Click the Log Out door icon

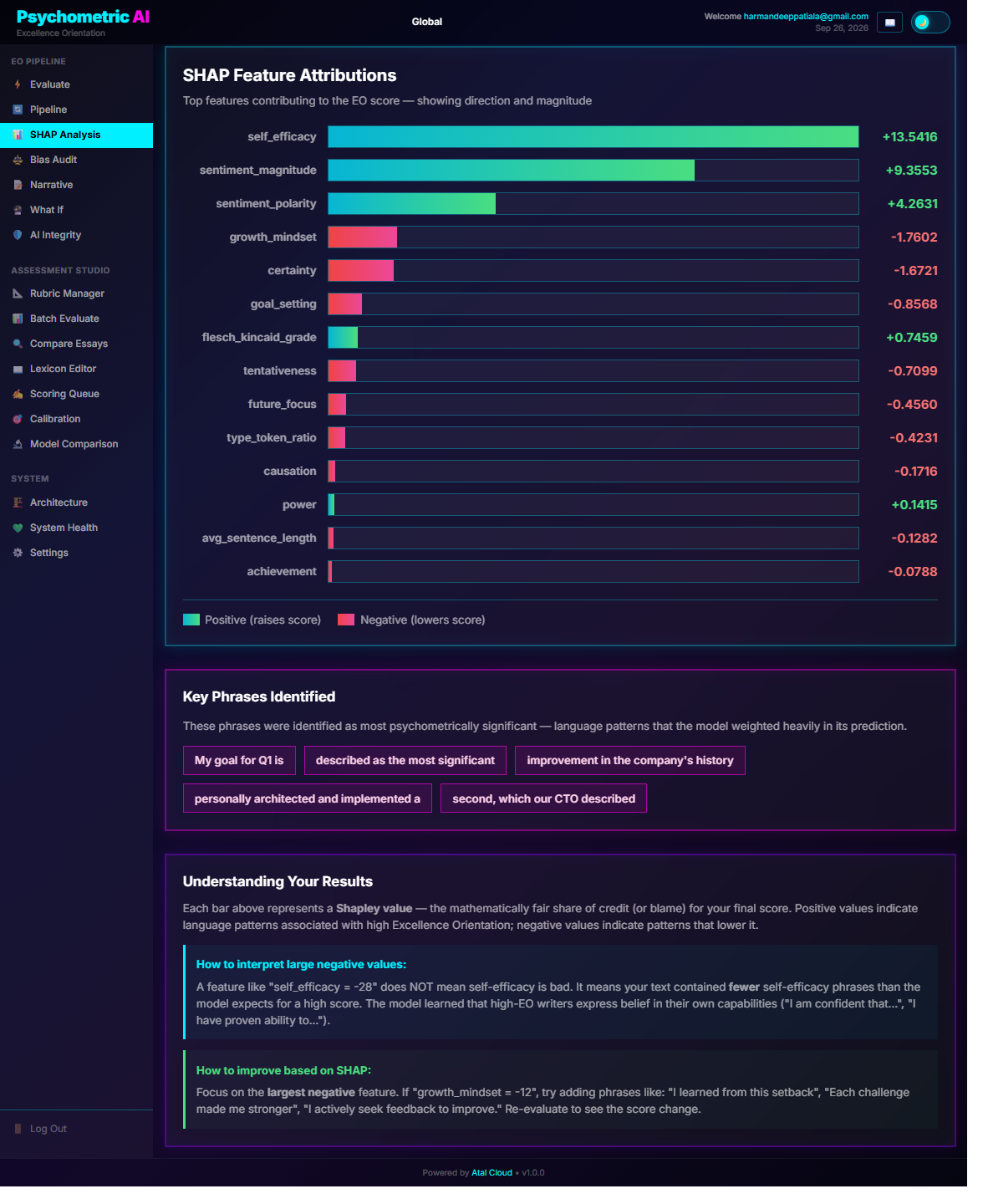pos(18,1129)
